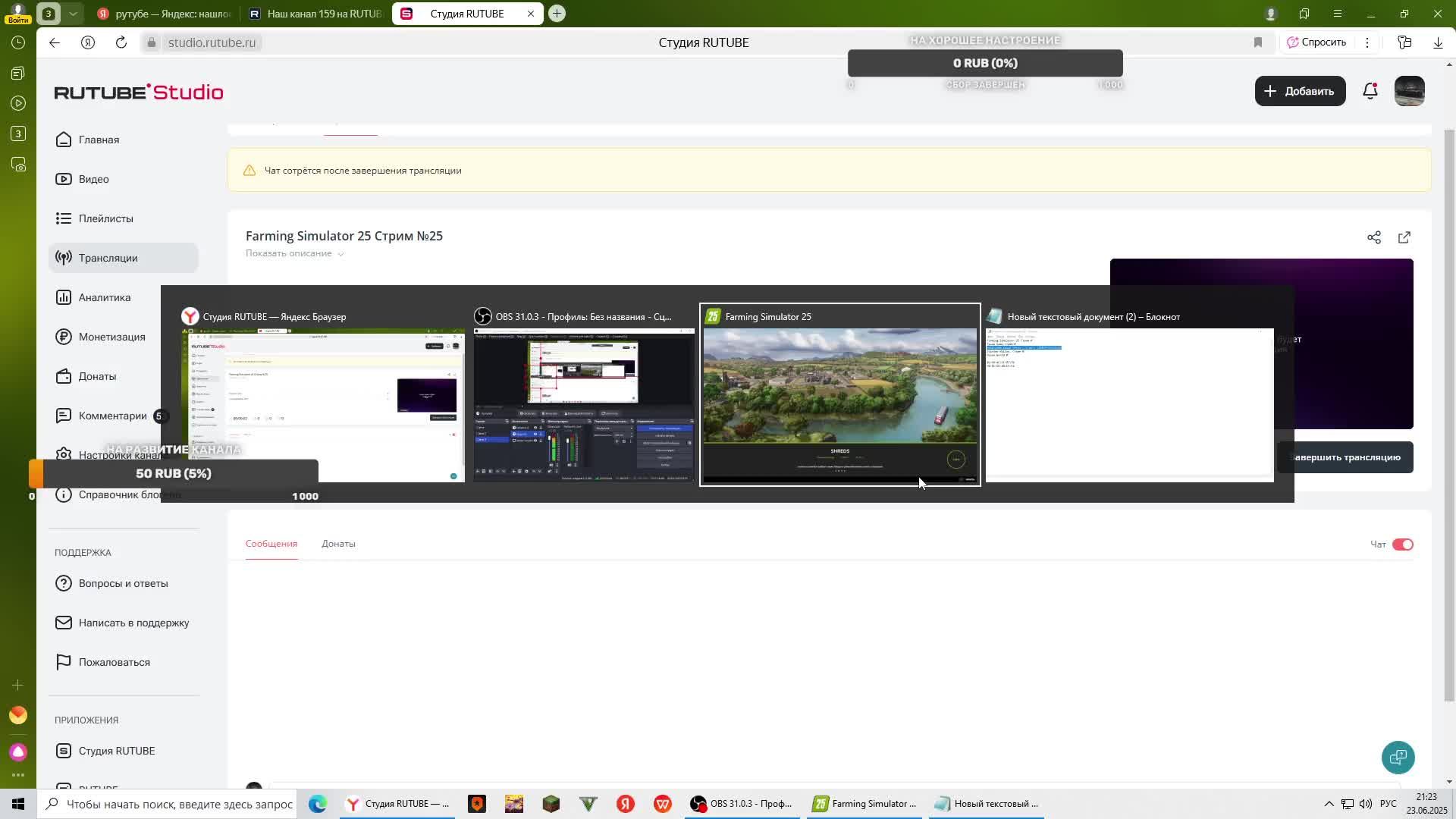Click Написать в поддержку link
Viewport: 1456px width, 819px height.
pos(133,623)
